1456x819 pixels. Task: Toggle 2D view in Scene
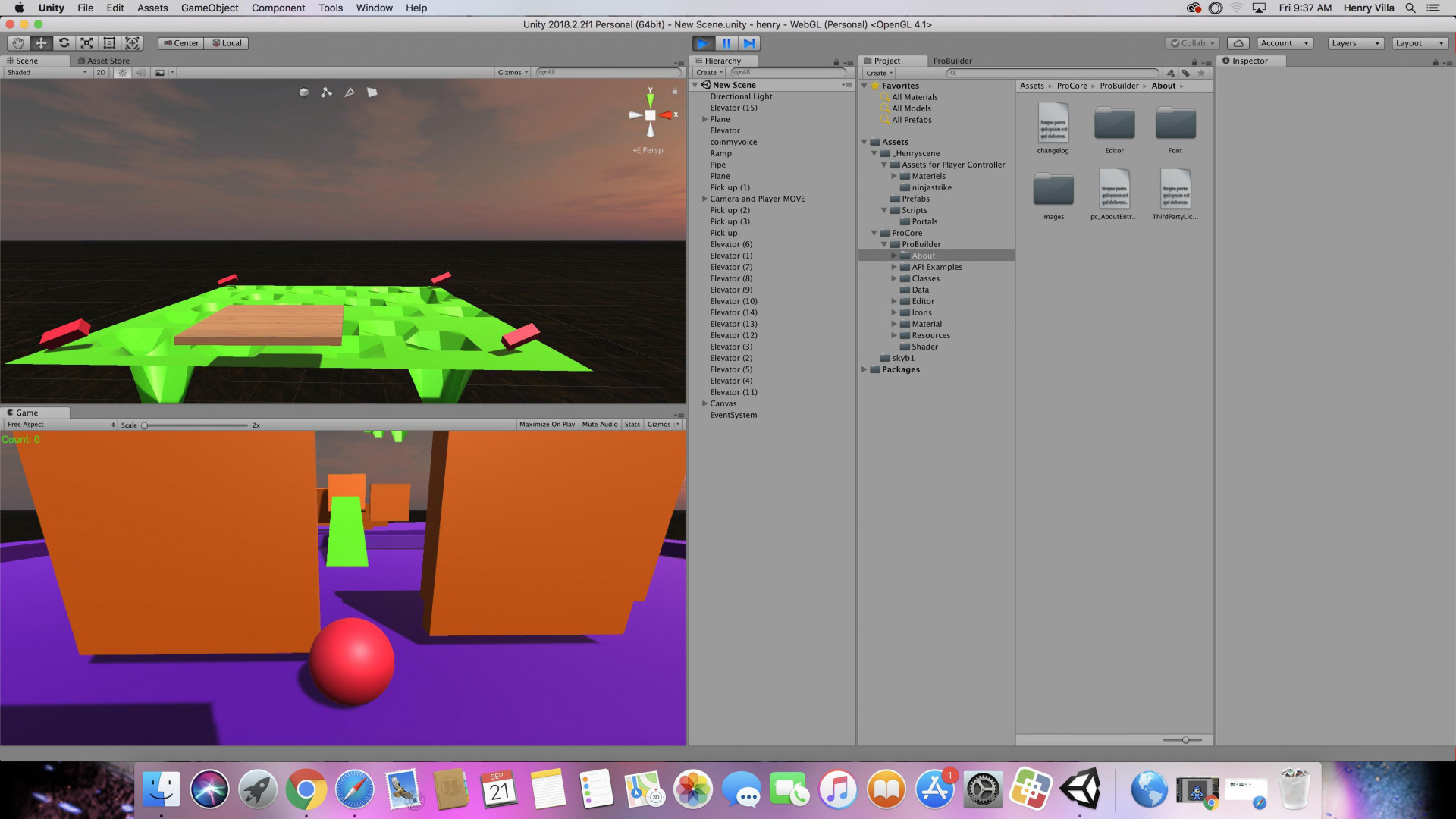click(x=101, y=73)
